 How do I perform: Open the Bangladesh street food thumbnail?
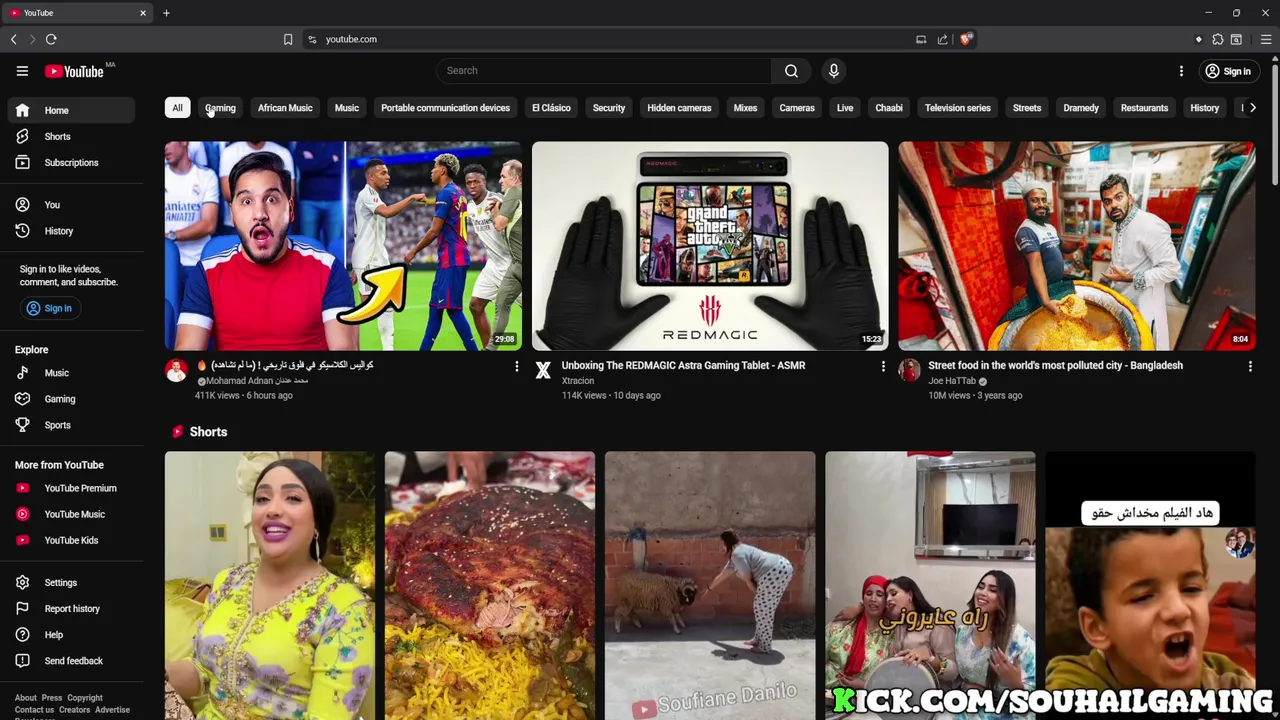point(1076,246)
